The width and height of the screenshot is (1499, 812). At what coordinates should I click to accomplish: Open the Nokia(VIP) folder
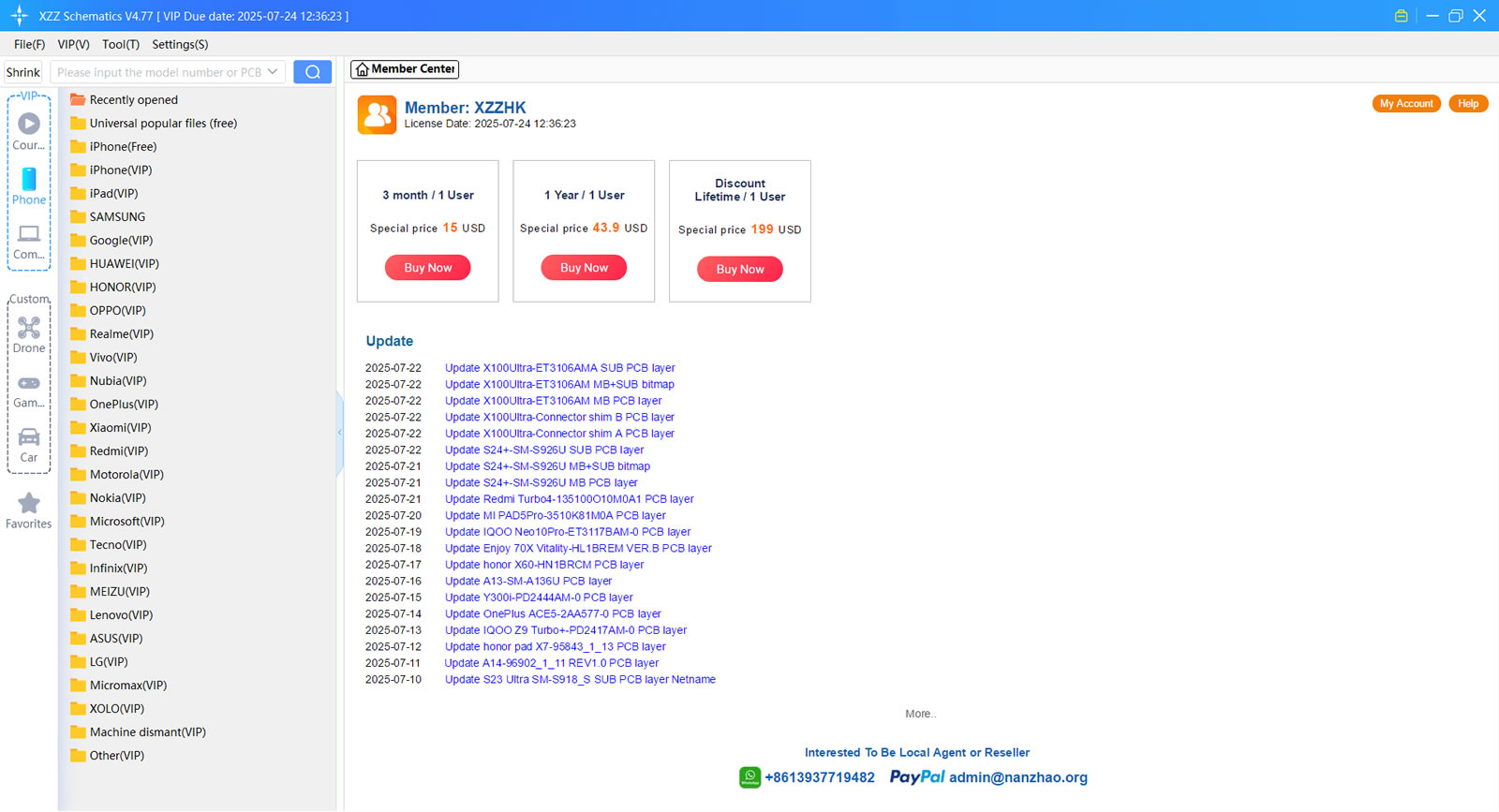[108, 498]
